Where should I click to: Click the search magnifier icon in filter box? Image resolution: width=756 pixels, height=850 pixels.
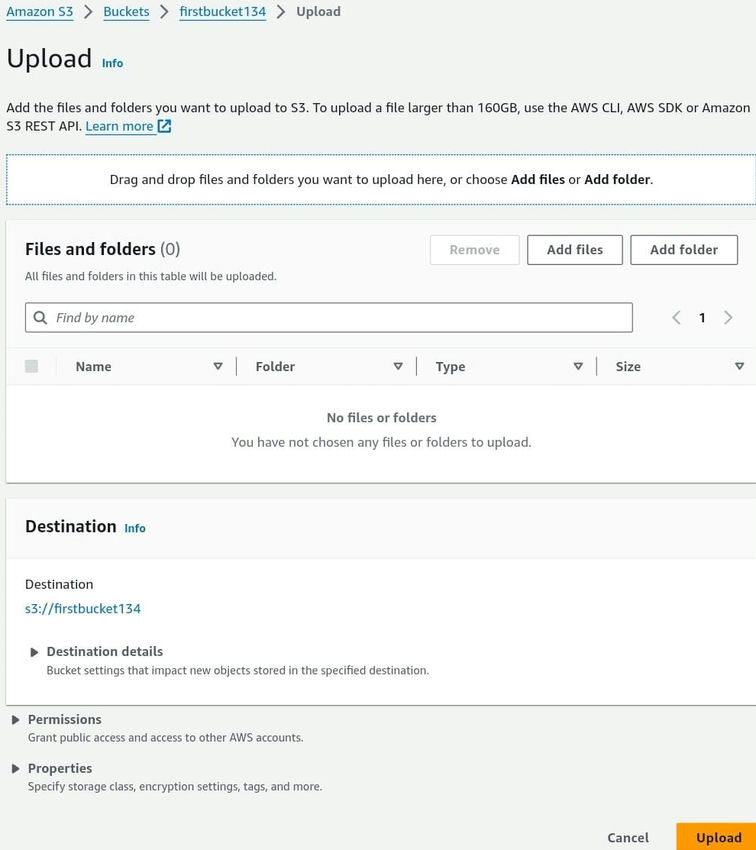[x=41, y=317]
